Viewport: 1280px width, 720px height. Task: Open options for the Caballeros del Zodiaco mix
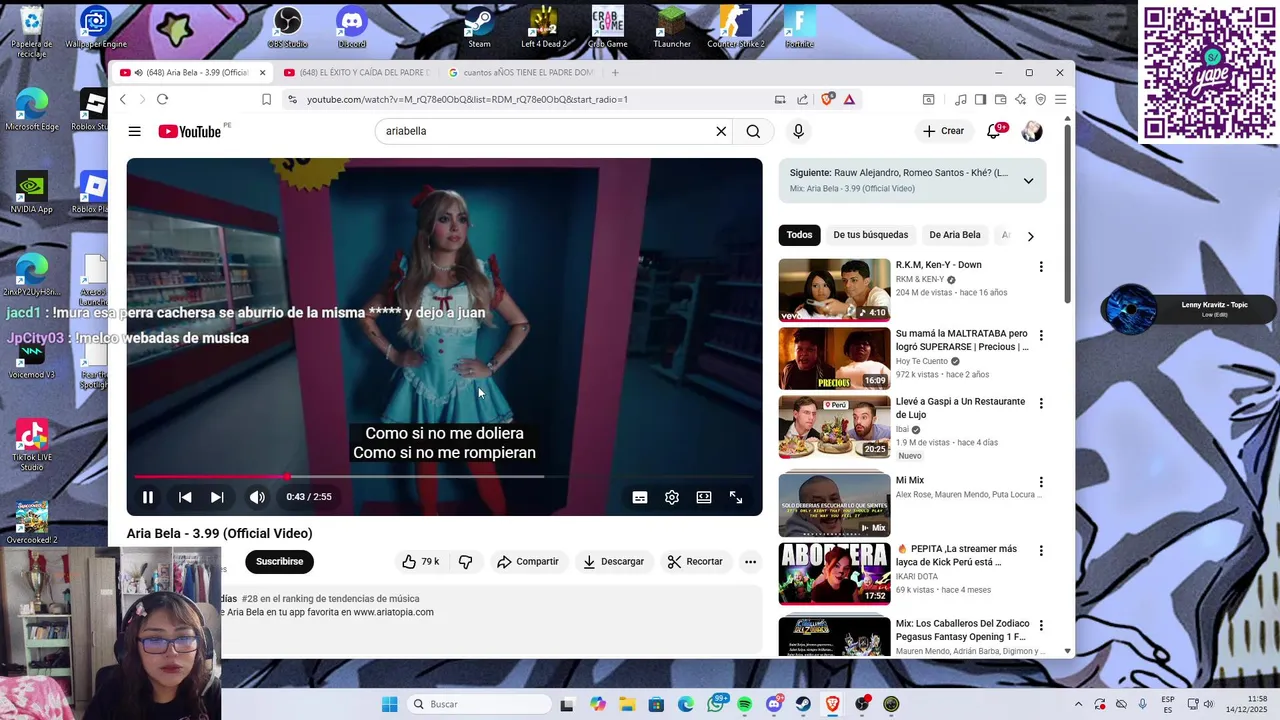(x=1041, y=625)
